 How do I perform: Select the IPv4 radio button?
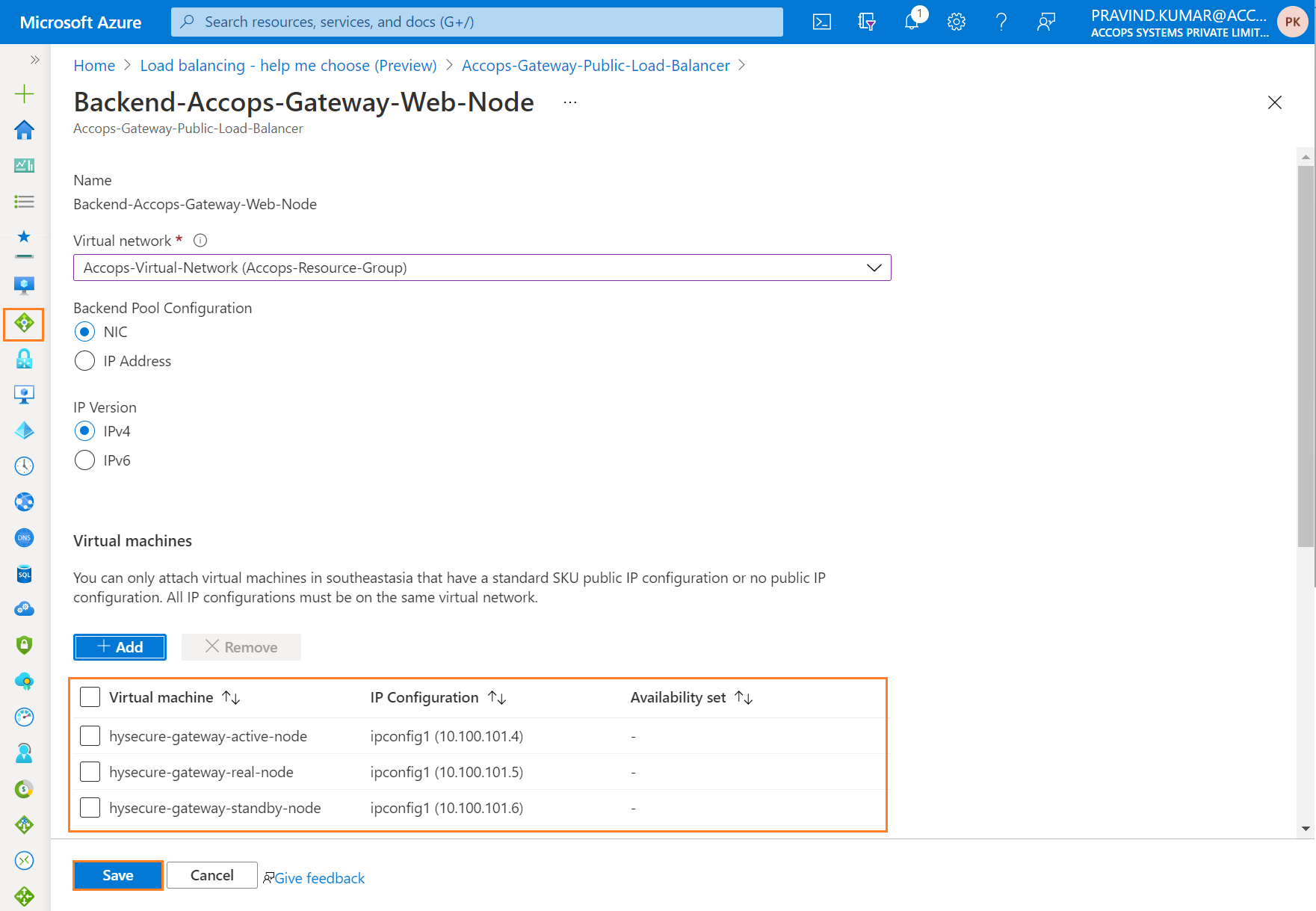[x=85, y=431]
